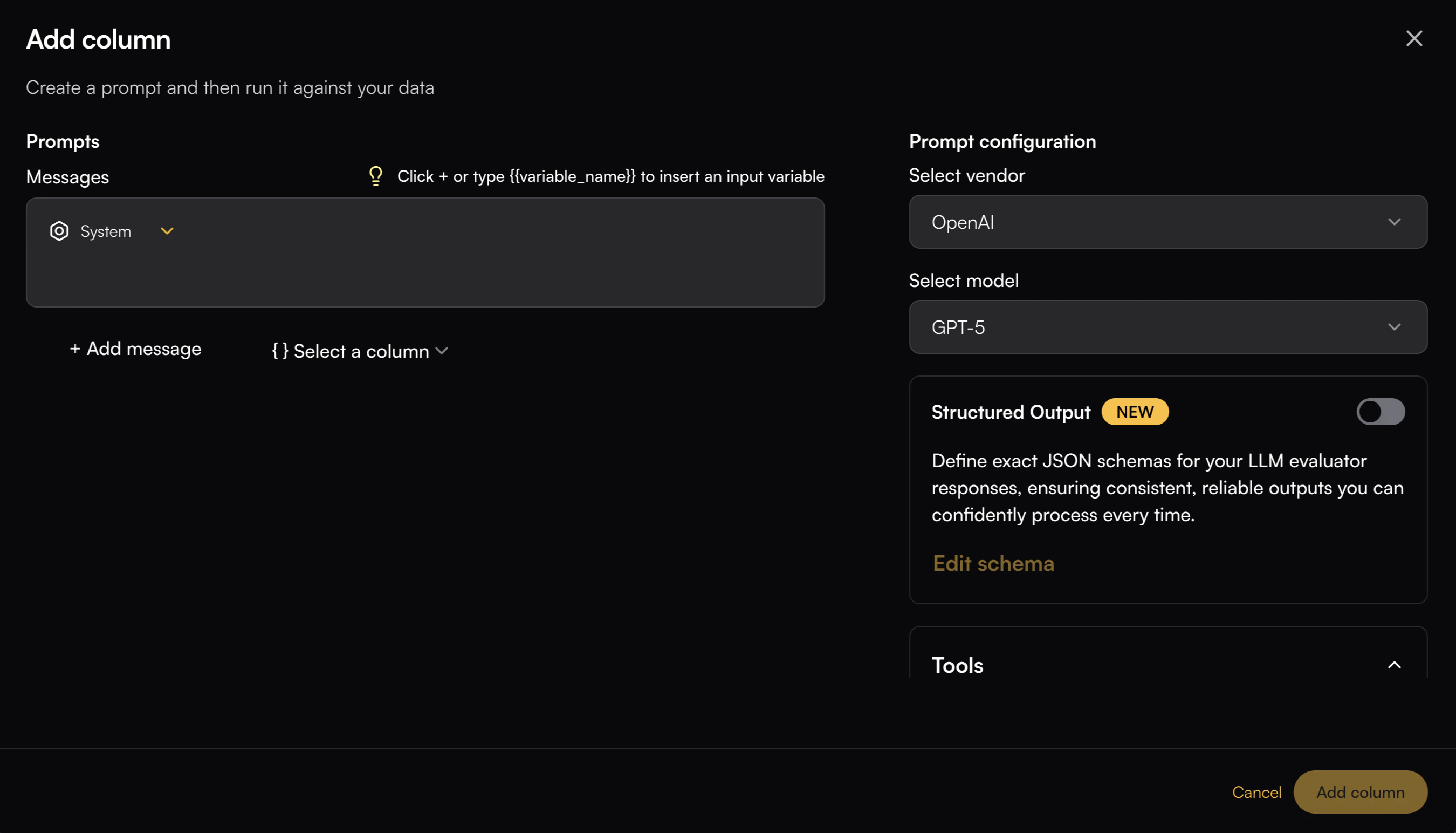The width and height of the screenshot is (1456, 833).
Task: Click the Cancel button
Action: [1256, 793]
